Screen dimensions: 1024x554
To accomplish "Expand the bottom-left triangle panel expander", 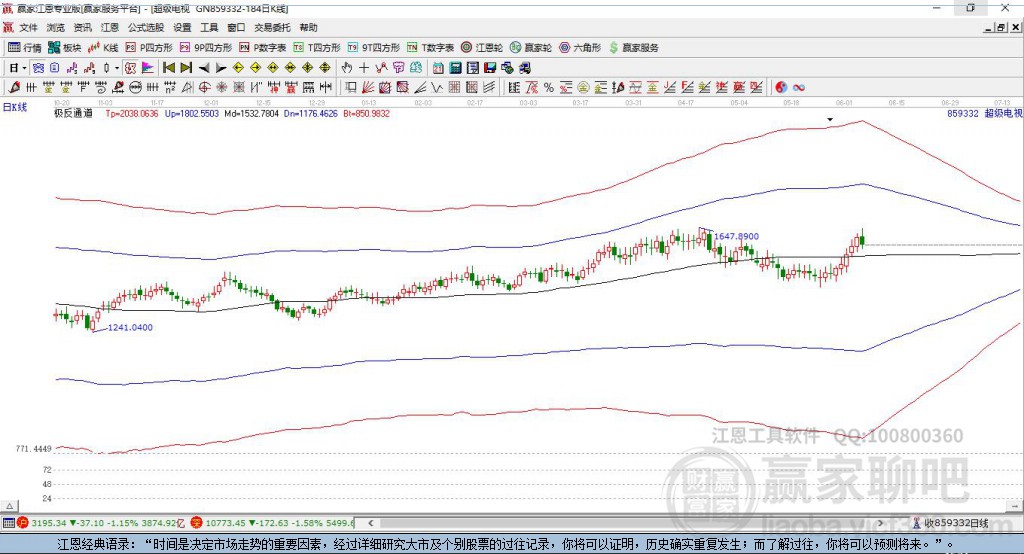I will (x=9, y=506).
